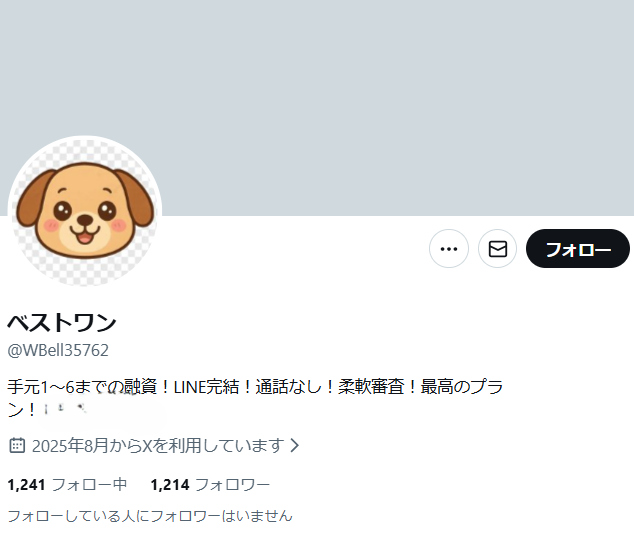Click the black フォロー button
The image size is (634, 539).
coord(578,249)
